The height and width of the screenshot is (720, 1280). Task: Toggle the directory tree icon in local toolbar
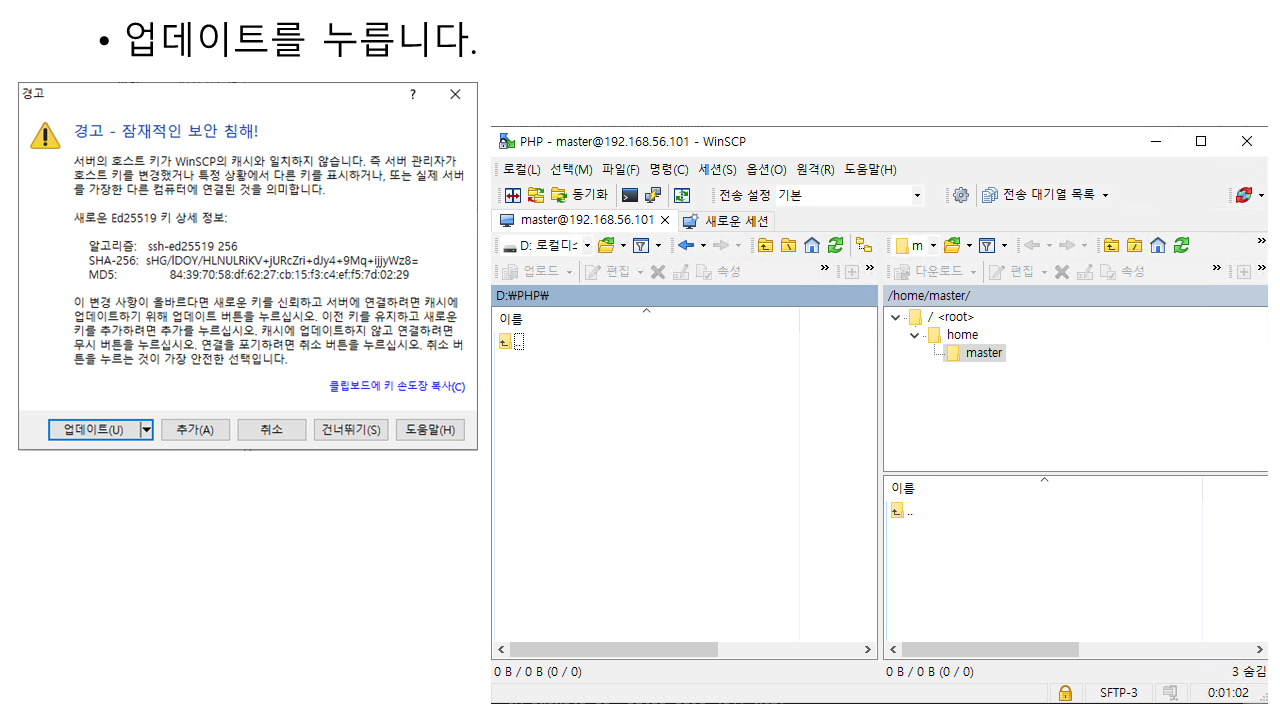click(864, 245)
